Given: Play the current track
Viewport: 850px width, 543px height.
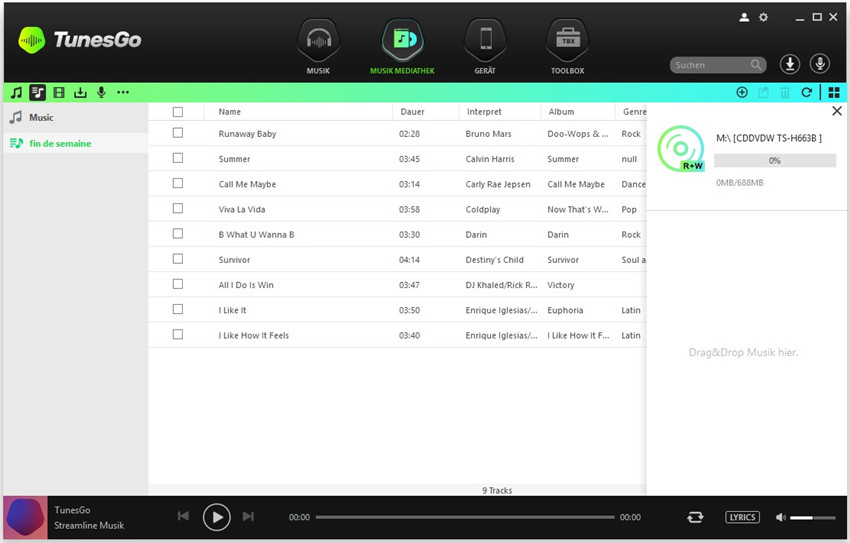Looking at the screenshot, I should tap(216, 518).
